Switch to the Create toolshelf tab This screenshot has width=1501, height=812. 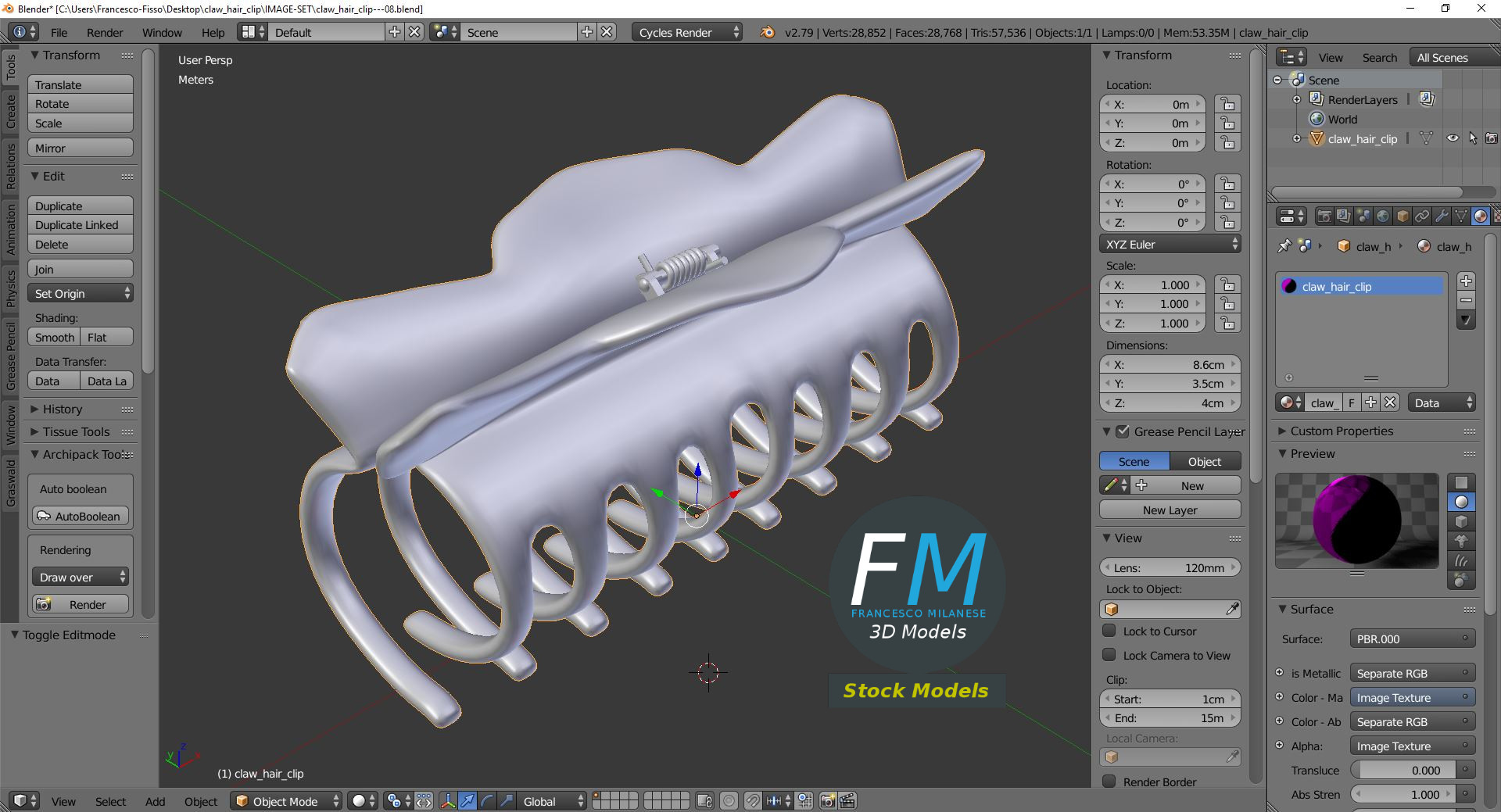[11, 111]
